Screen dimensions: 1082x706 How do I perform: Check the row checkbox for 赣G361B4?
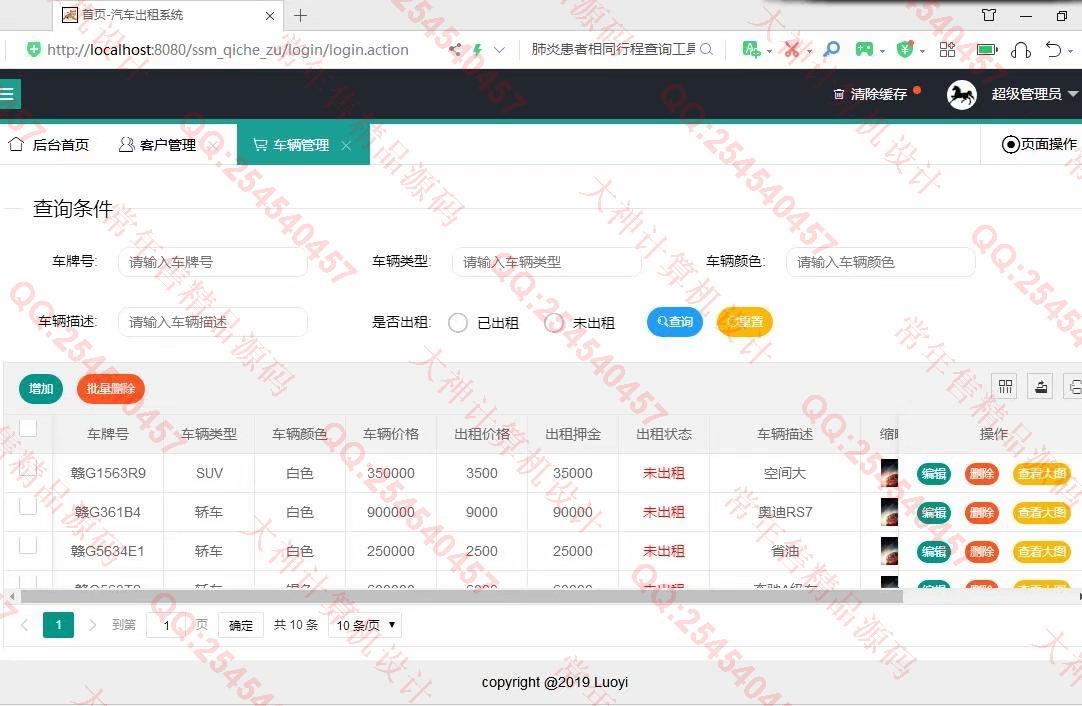pos(28,506)
